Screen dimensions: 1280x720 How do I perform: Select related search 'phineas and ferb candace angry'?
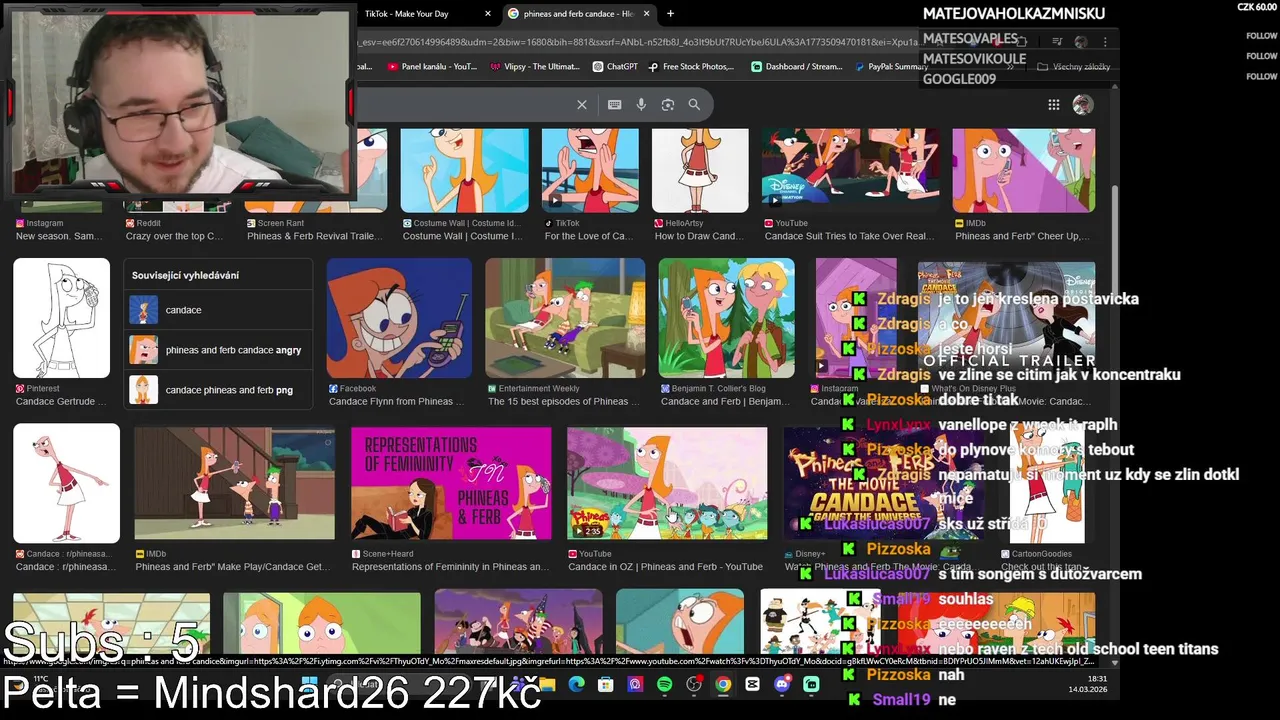(218, 350)
